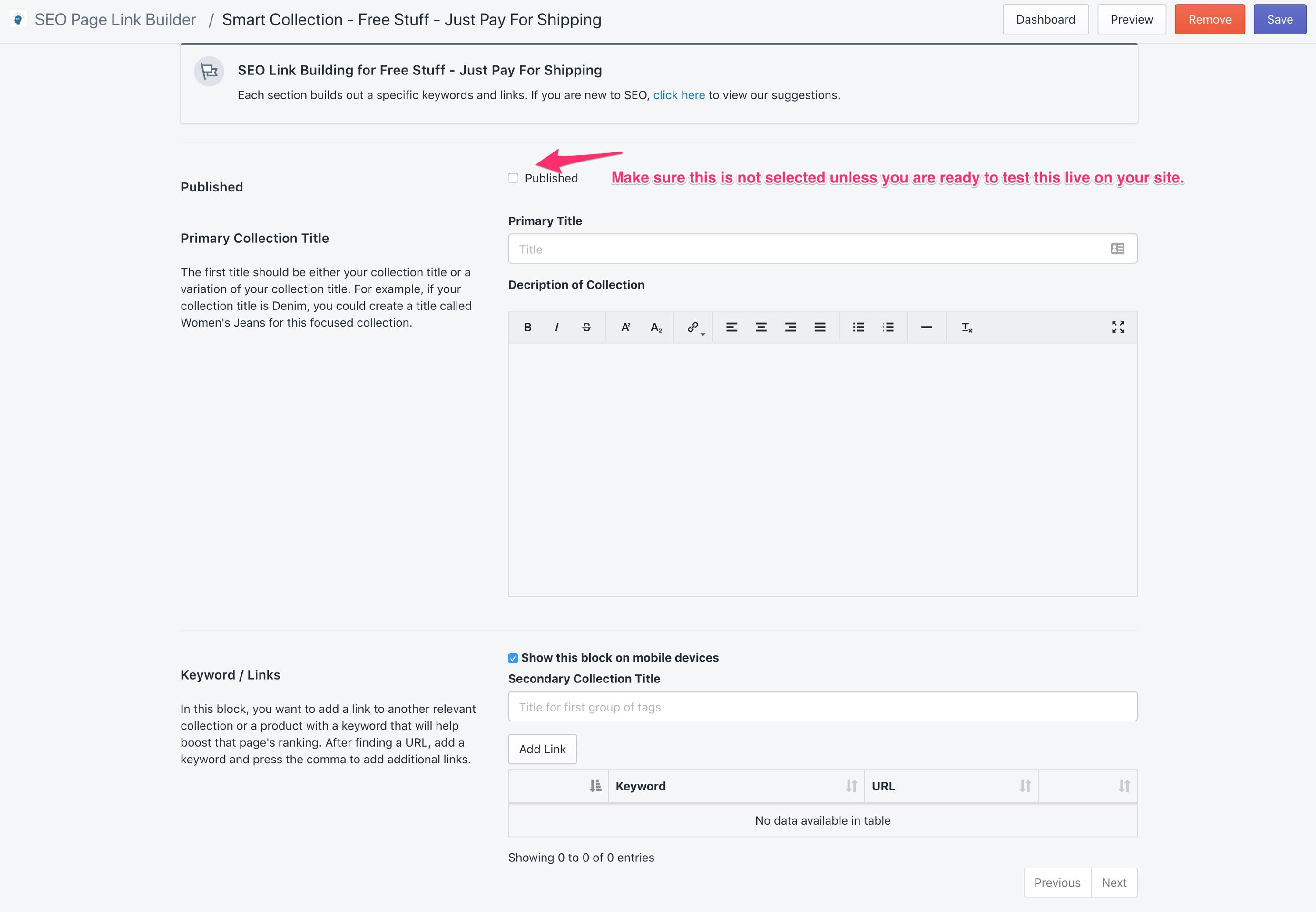Go to SEO Page Link Builder home
Image resolution: width=1316 pixels, height=912 pixels.
pos(114,19)
